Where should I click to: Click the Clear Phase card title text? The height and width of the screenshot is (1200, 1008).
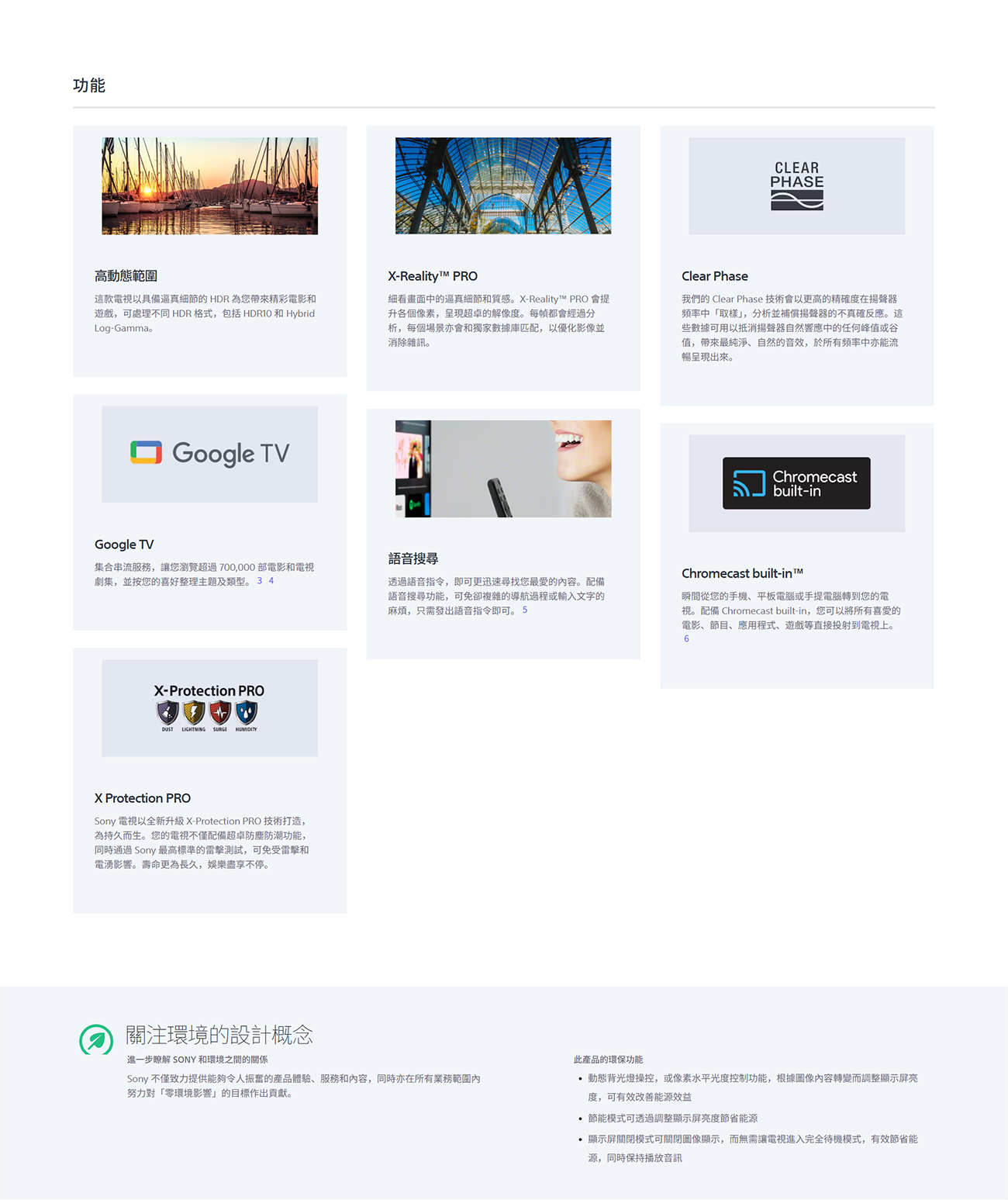[715, 276]
